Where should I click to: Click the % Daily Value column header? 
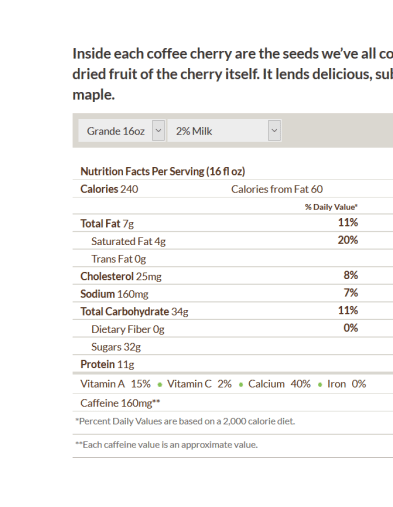click(x=331, y=207)
